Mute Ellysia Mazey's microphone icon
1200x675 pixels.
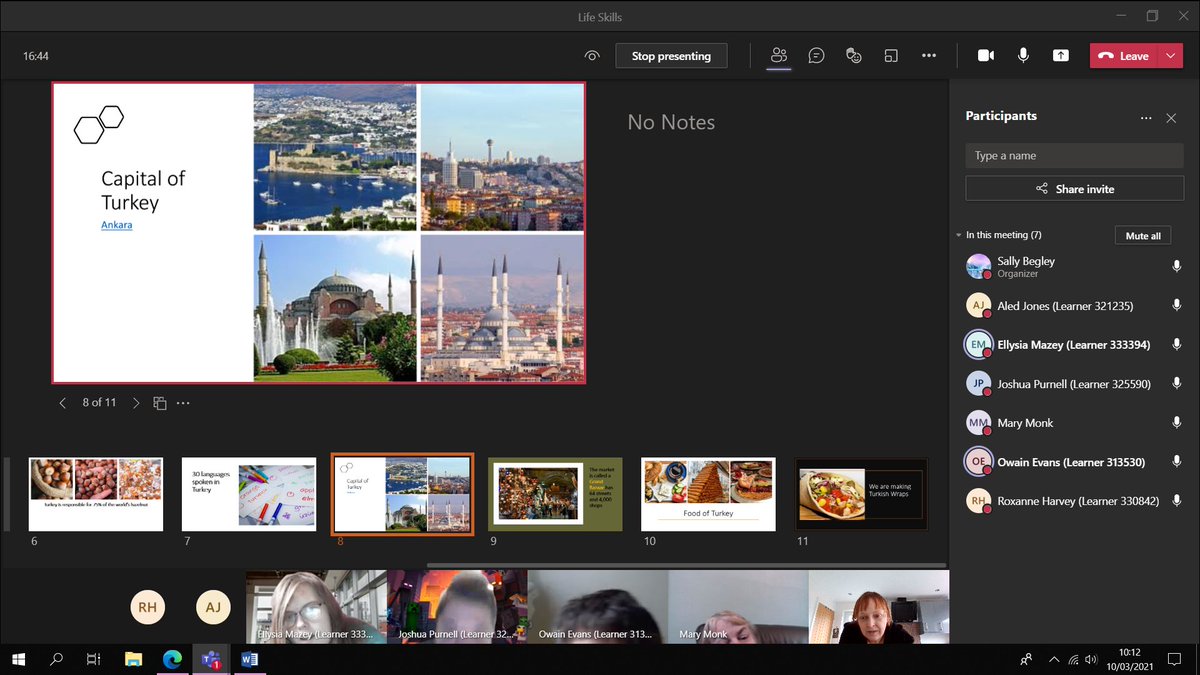(1177, 344)
